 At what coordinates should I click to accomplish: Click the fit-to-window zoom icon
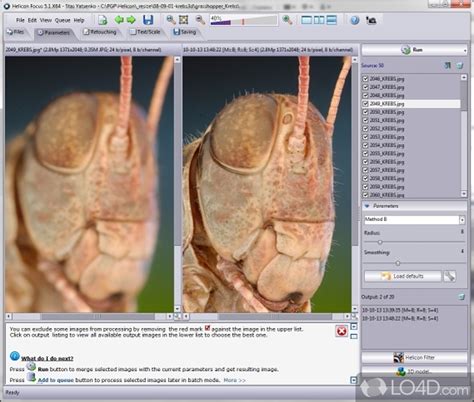(x=184, y=20)
